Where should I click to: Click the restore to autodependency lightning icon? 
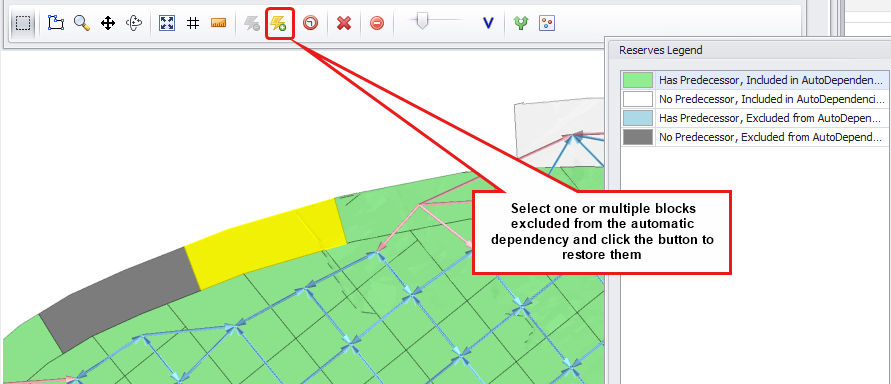pos(279,23)
